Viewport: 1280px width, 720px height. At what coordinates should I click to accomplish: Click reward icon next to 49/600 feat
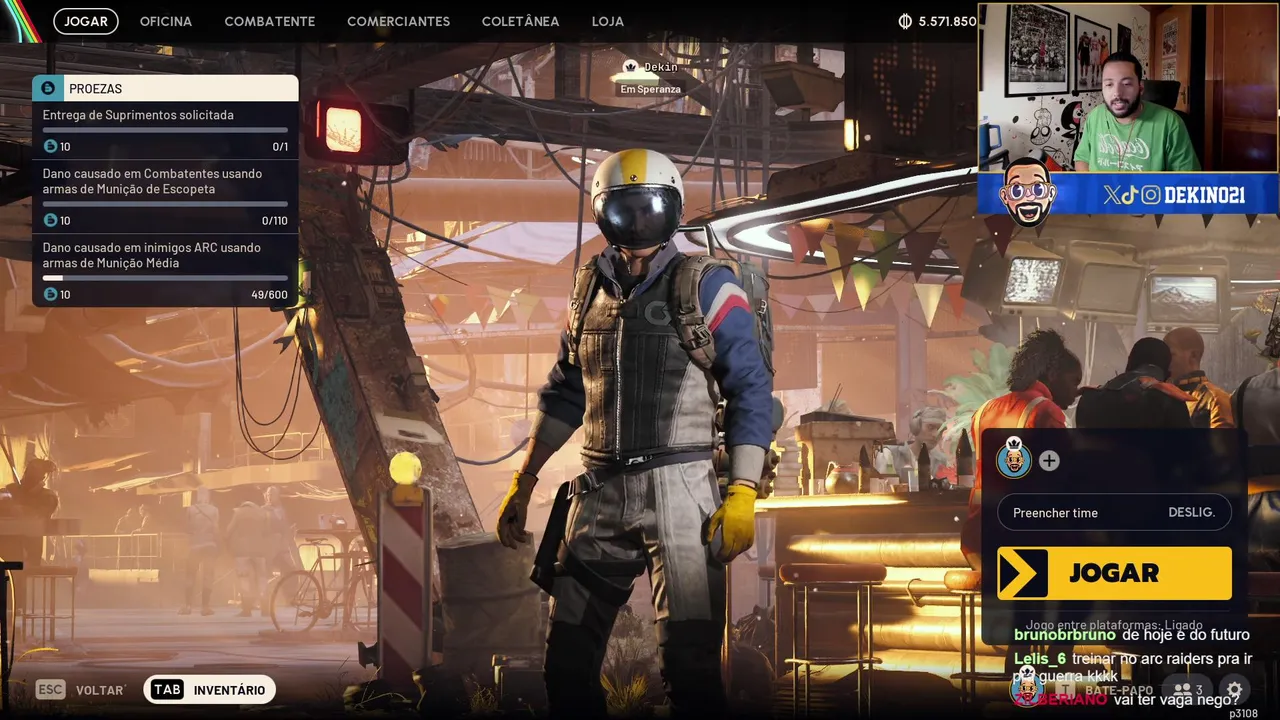50,294
